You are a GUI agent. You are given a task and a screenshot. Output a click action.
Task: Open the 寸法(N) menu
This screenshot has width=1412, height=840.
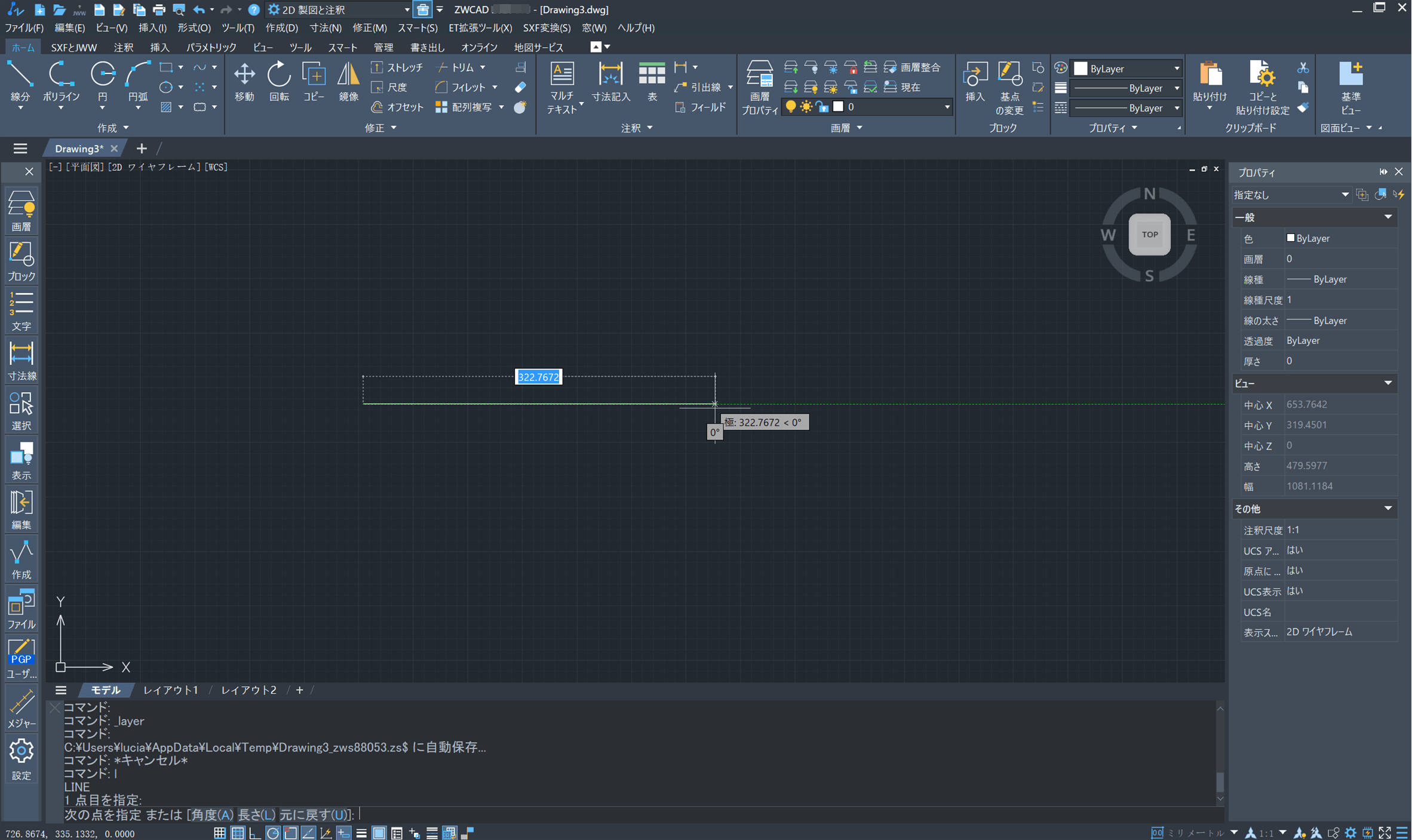326,27
